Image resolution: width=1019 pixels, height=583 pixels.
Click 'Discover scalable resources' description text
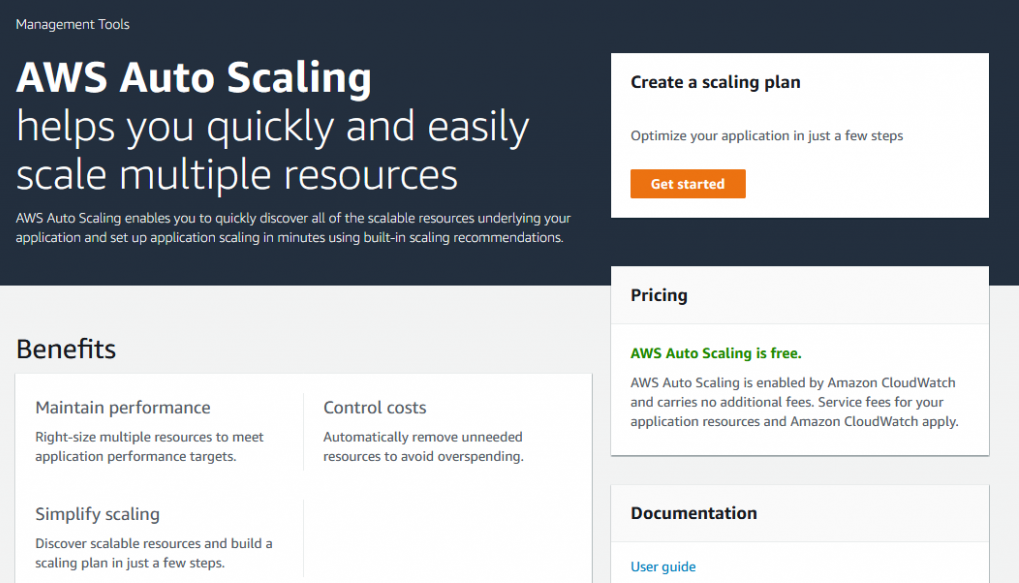(153, 553)
